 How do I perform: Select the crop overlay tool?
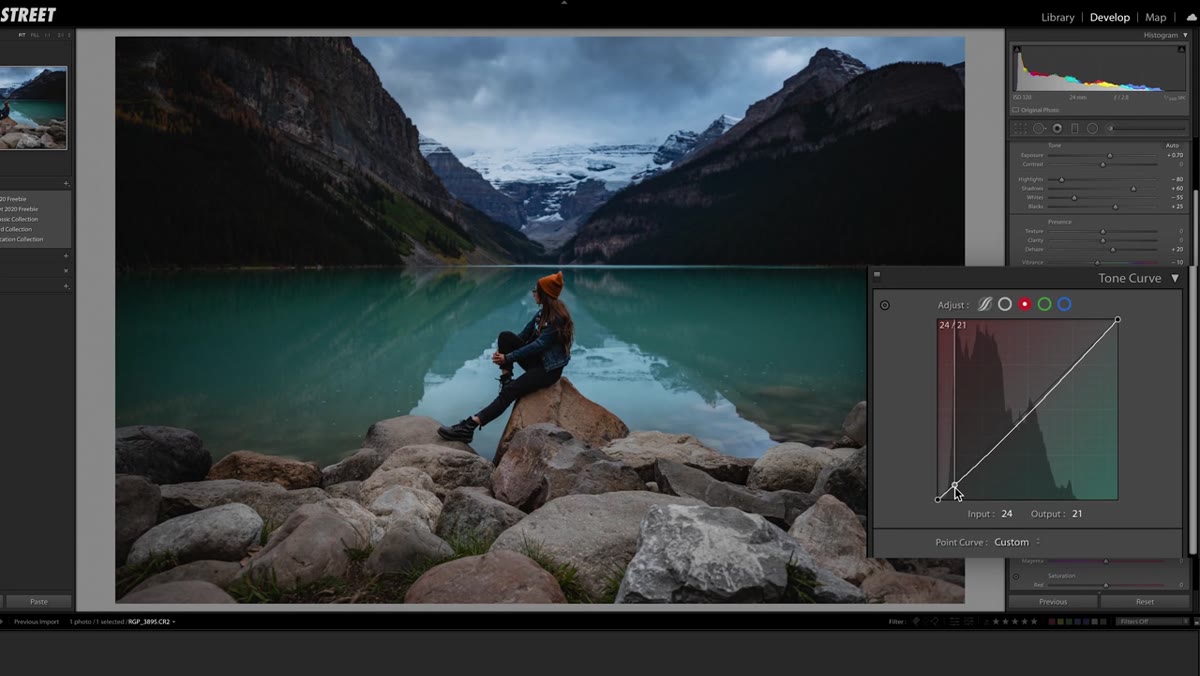pos(1020,128)
